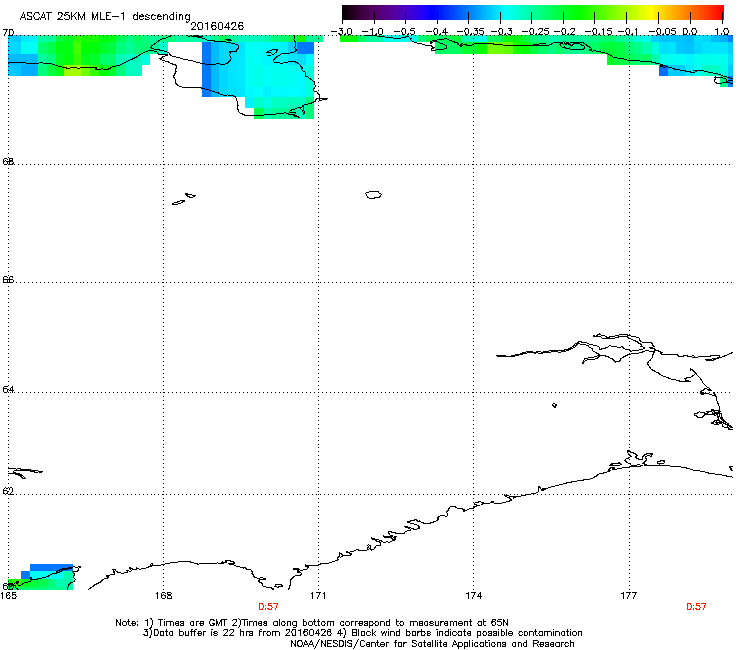Click the -0.05 color scale label

click(x=662, y=32)
